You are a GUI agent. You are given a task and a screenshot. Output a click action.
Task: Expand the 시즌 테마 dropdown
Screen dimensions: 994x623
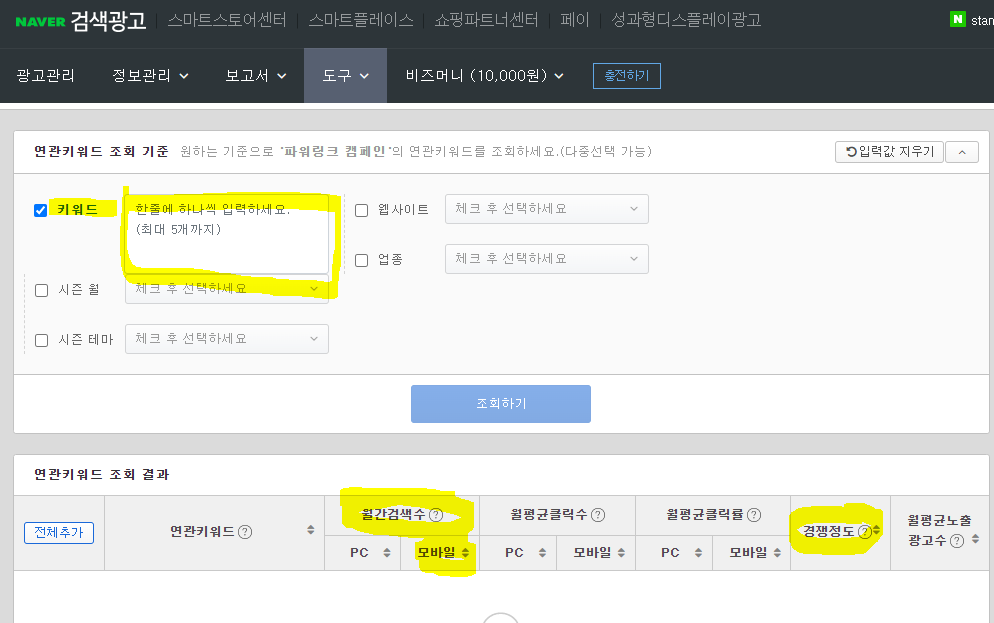(226, 338)
